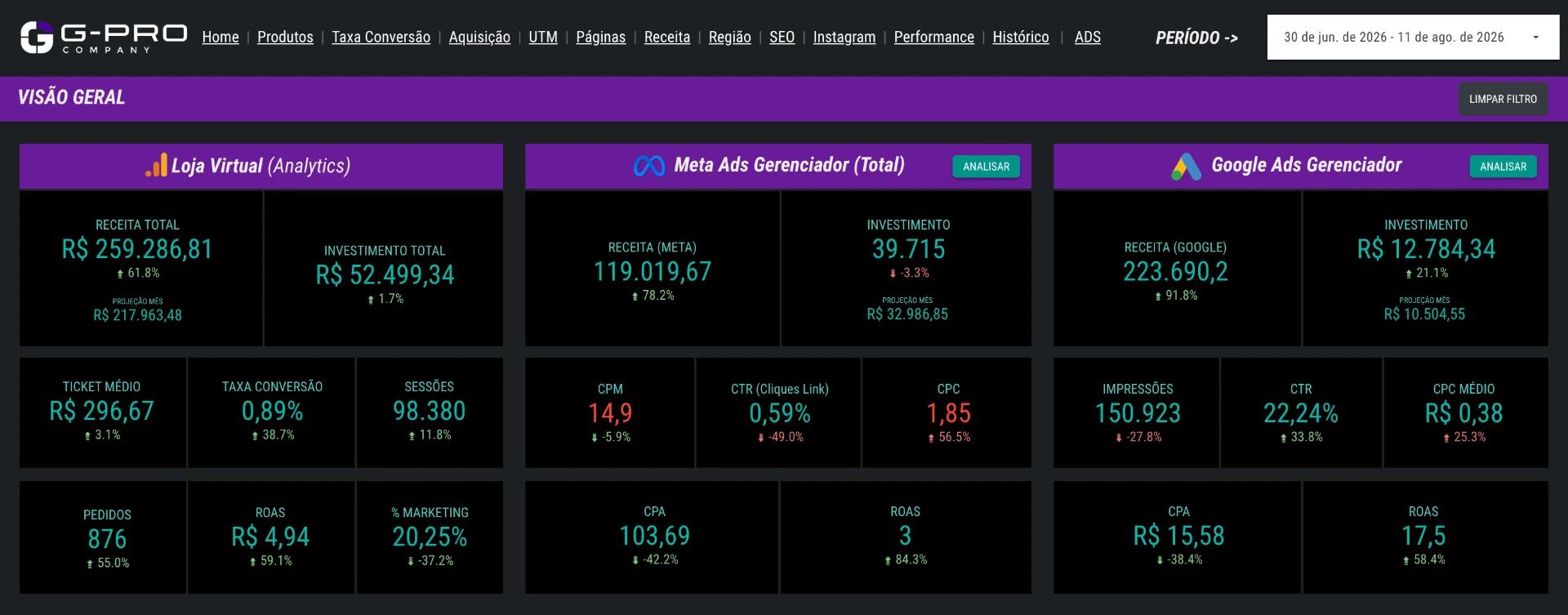
Task: Click the Loja Virtual Analytics bar-chart icon
Action: [x=156, y=165]
